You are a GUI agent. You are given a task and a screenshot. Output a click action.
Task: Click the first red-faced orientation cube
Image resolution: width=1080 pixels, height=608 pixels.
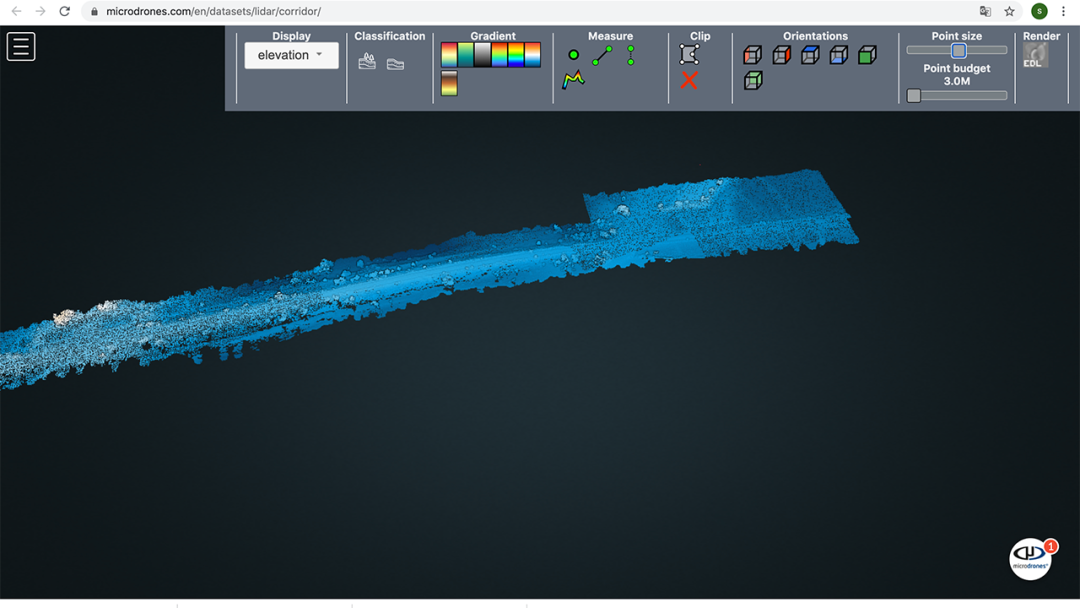[753, 55]
